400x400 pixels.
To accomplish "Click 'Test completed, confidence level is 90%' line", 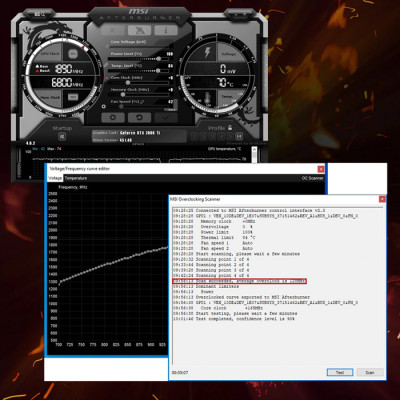I will (233, 319).
